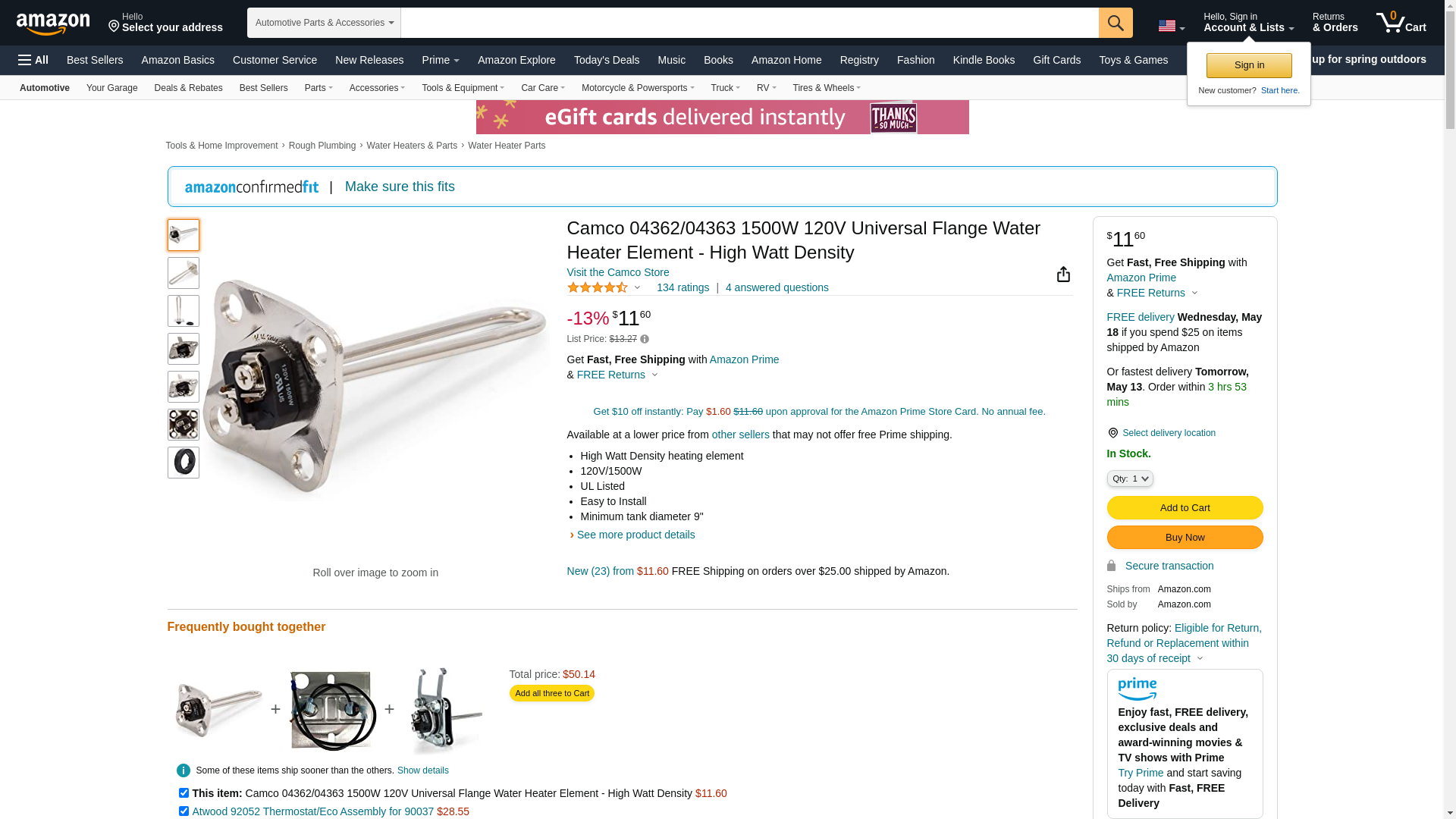Click the Add to Cart button
This screenshot has height=819, width=1456.
(x=1185, y=508)
